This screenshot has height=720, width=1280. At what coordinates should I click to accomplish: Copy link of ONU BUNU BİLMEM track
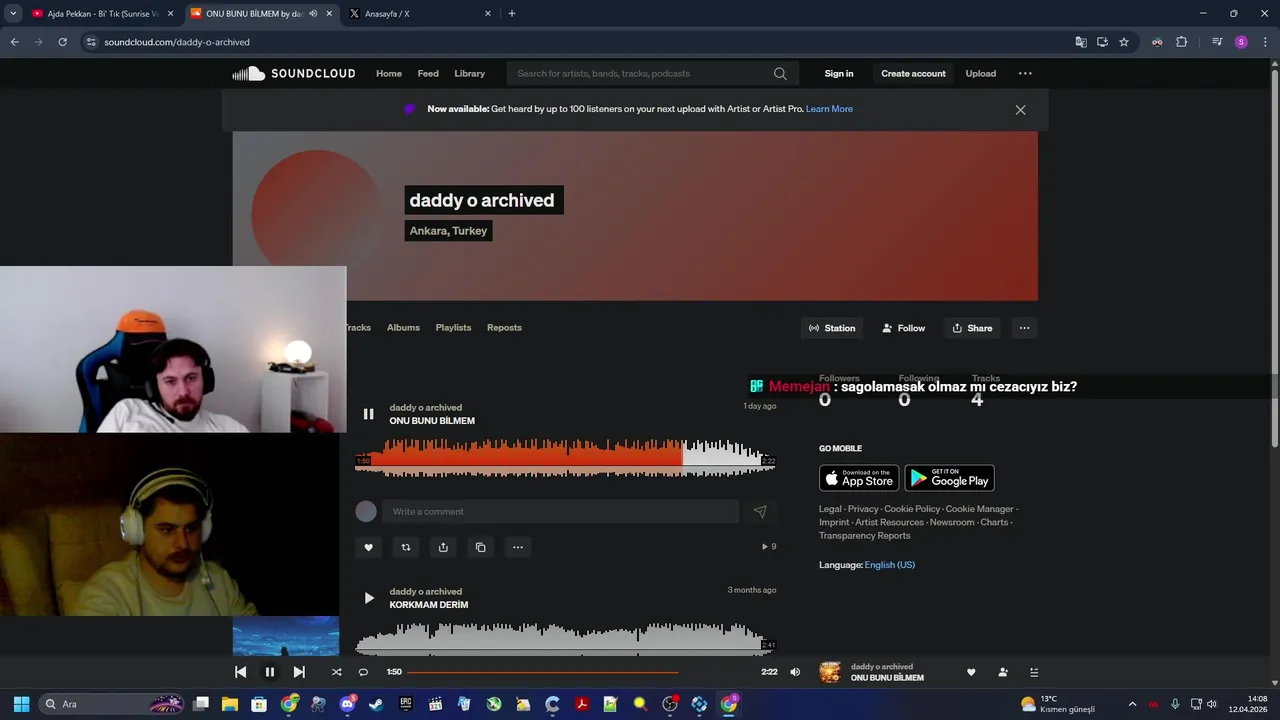(x=480, y=547)
